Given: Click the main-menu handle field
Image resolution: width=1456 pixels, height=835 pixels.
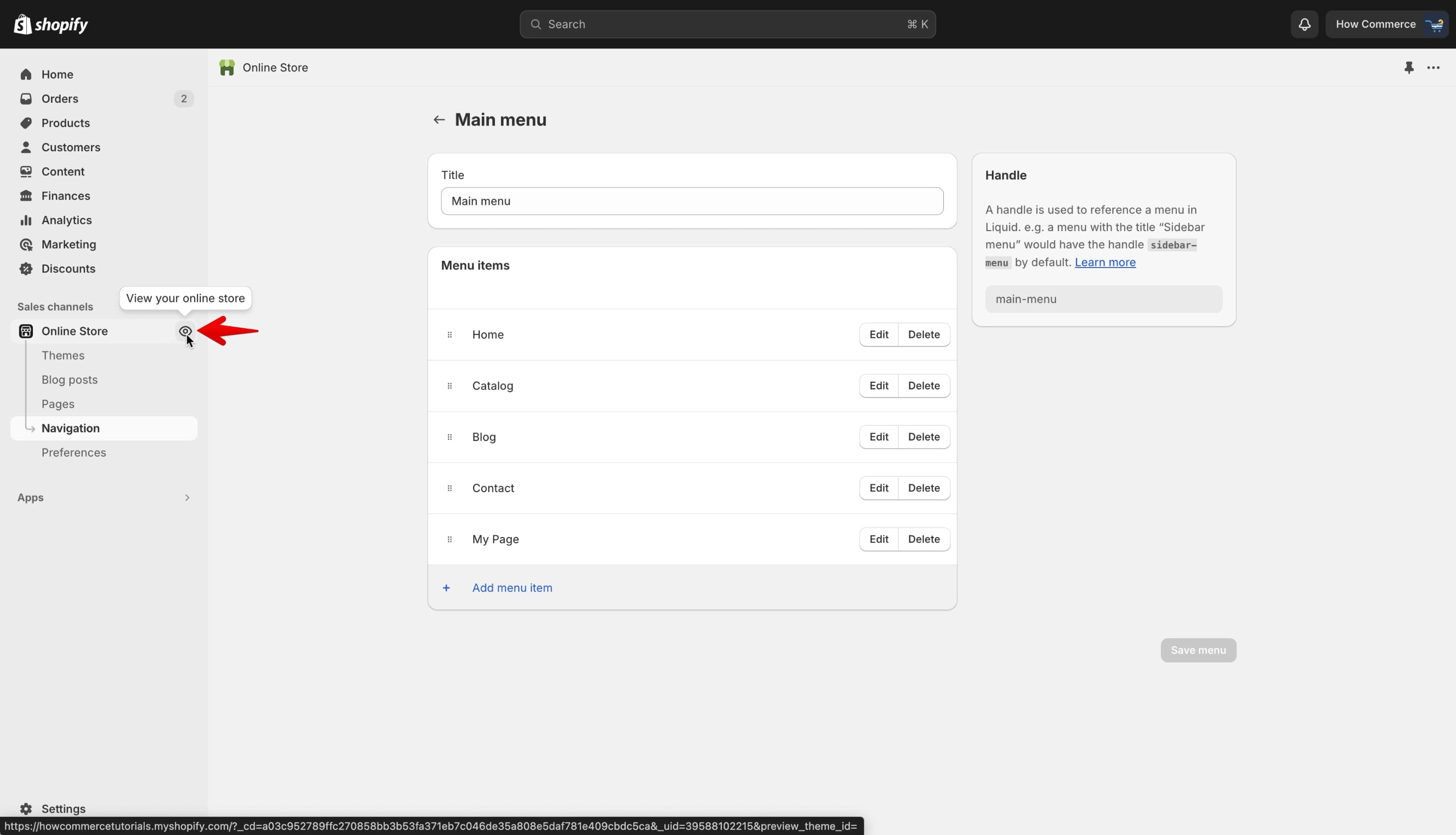Looking at the screenshot, I should tap(1104, 299).
